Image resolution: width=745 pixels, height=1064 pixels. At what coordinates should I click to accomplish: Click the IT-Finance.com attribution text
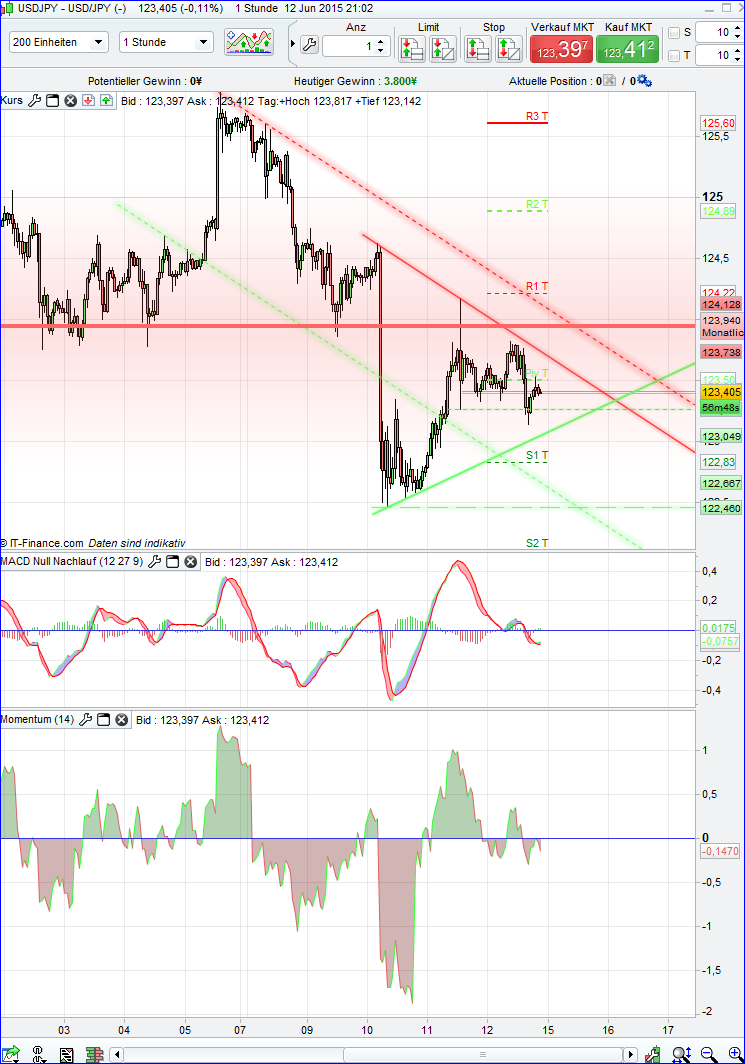[x=41, y=543]
